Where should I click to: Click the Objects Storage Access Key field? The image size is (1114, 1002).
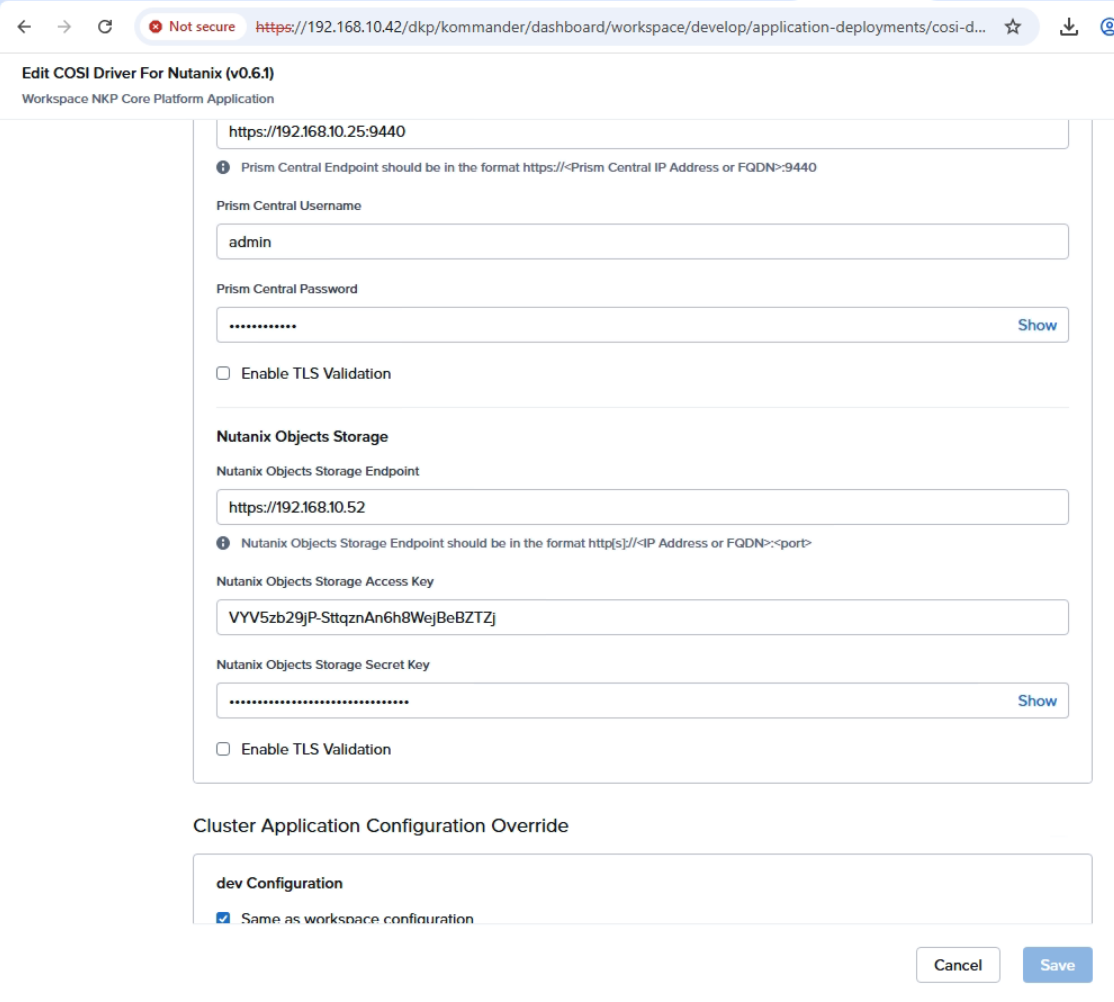[642, 617]
